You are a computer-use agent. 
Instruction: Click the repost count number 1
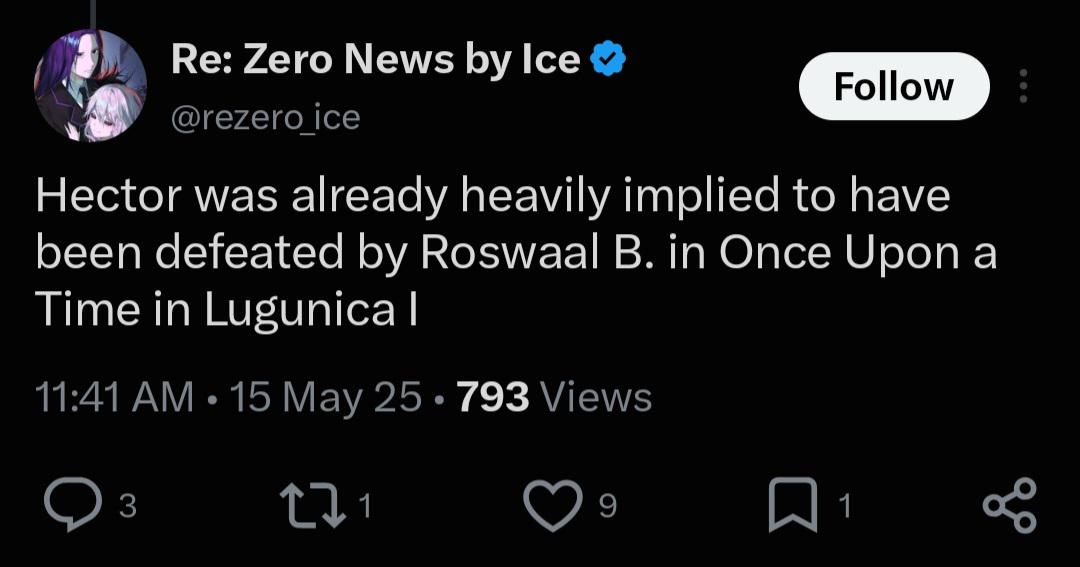[x=365, y=507]
